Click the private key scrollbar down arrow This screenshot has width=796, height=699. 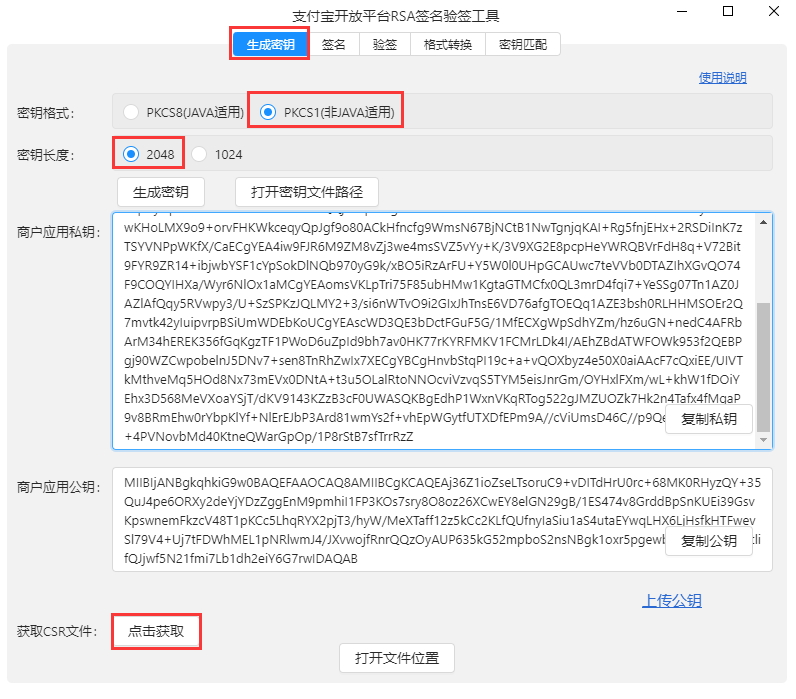pyautogui.click(x=764, y=440)
